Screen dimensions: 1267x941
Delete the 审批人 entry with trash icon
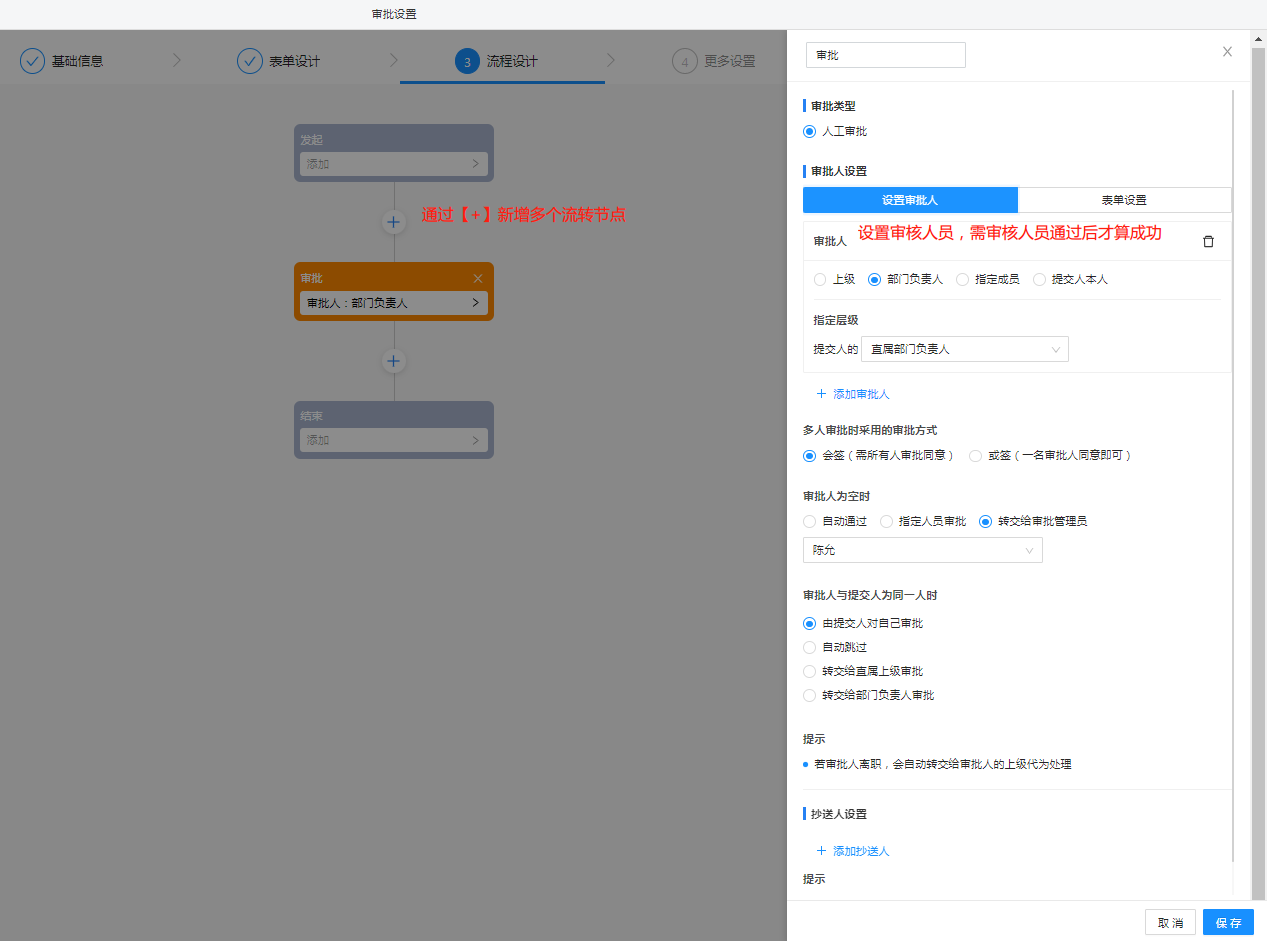(x=1208, y=241)
